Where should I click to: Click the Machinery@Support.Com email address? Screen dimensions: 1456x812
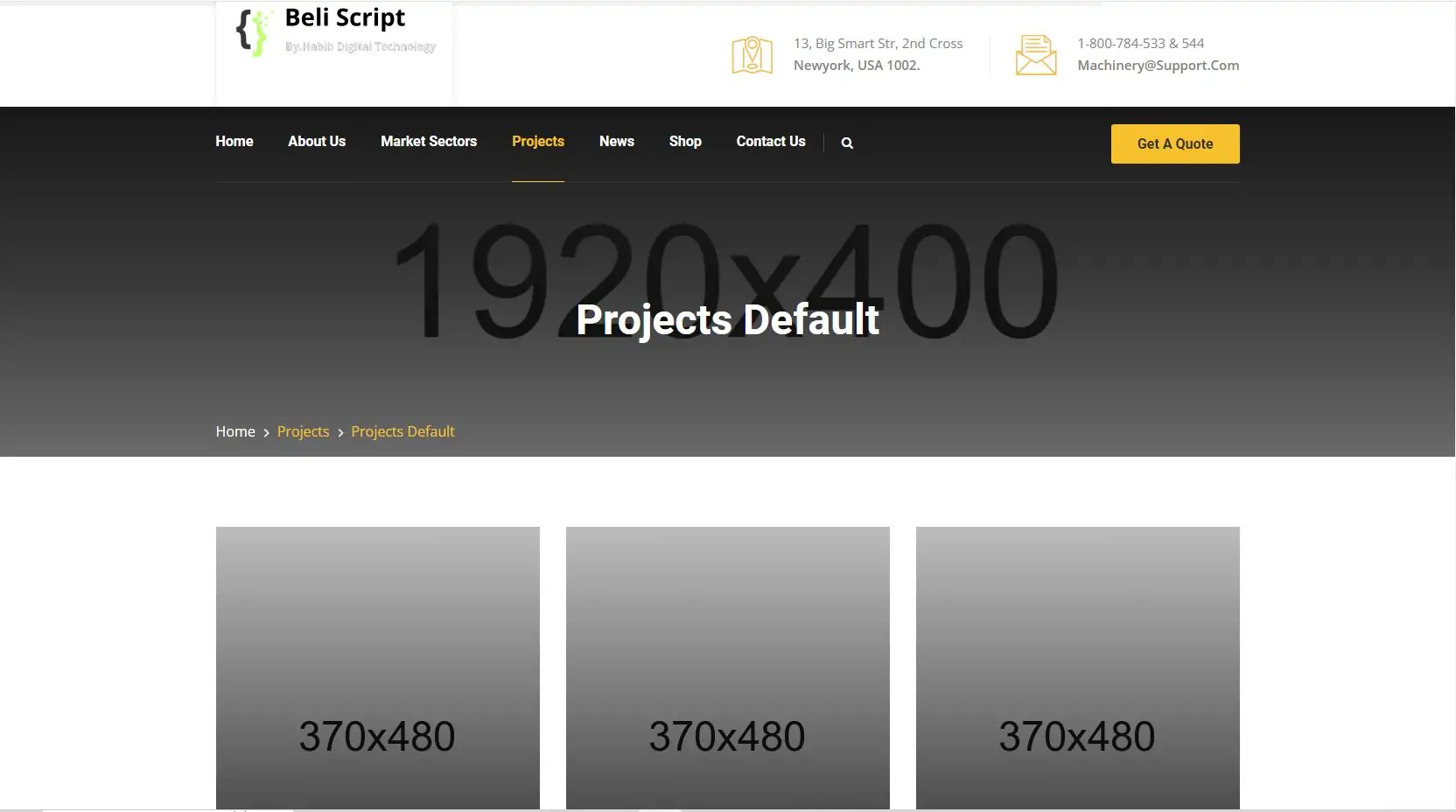pos(1158,66)
